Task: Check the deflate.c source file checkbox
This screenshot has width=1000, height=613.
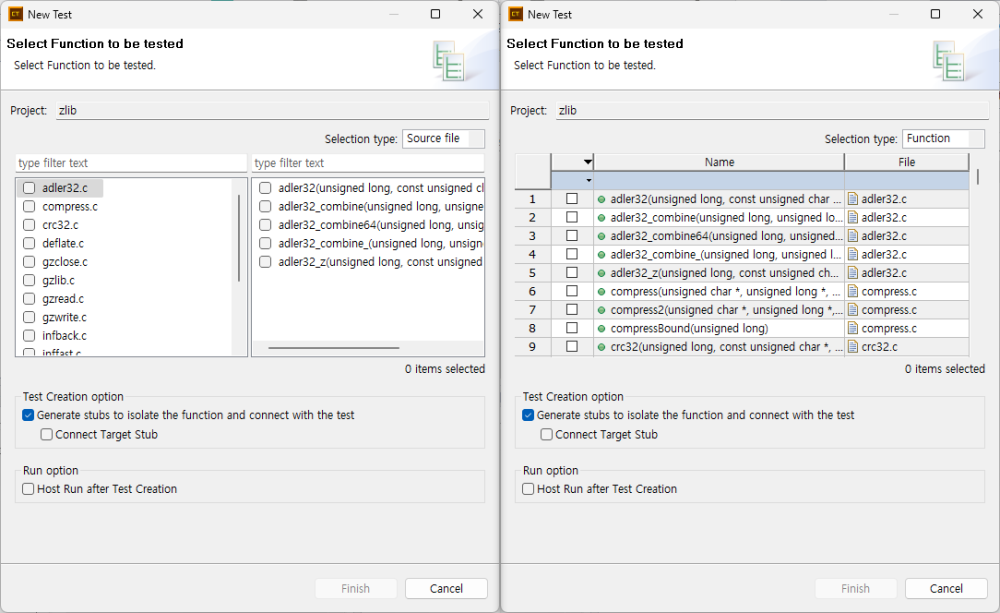Action: pyautogui.click(x=29, y=243)
